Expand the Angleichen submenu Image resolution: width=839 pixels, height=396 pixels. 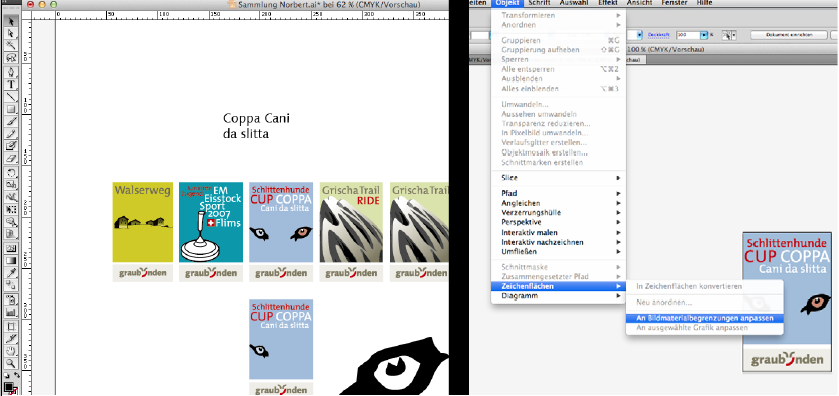(558, 203)
